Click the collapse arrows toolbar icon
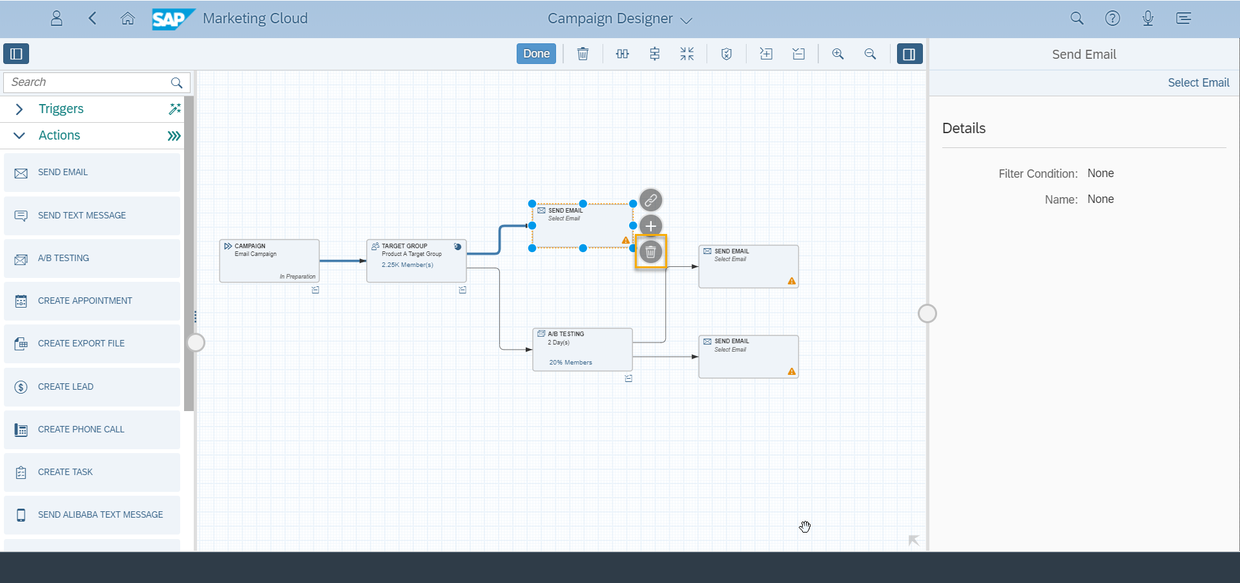The width and height of the screenshot is (1240, 583). [687, 54]
